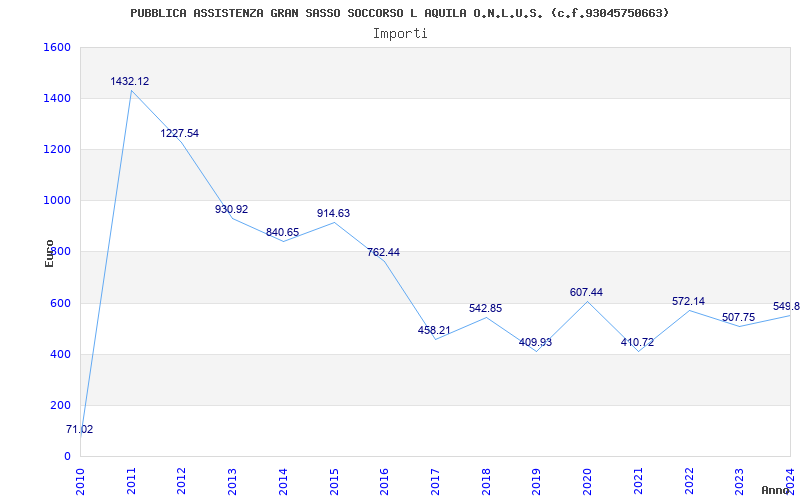Viewport: 800px width, 500px height.
Task: Click the year 2014 on the x-axis
Action: click(283, 481)
